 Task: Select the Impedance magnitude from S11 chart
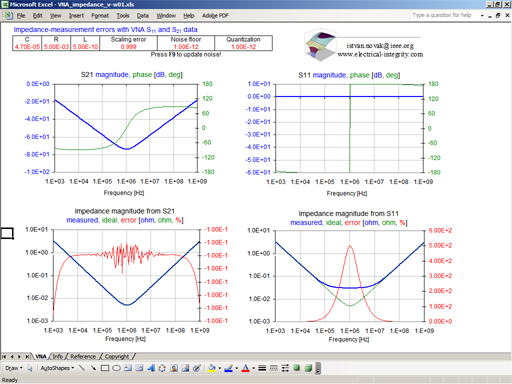tap(349, 276)
